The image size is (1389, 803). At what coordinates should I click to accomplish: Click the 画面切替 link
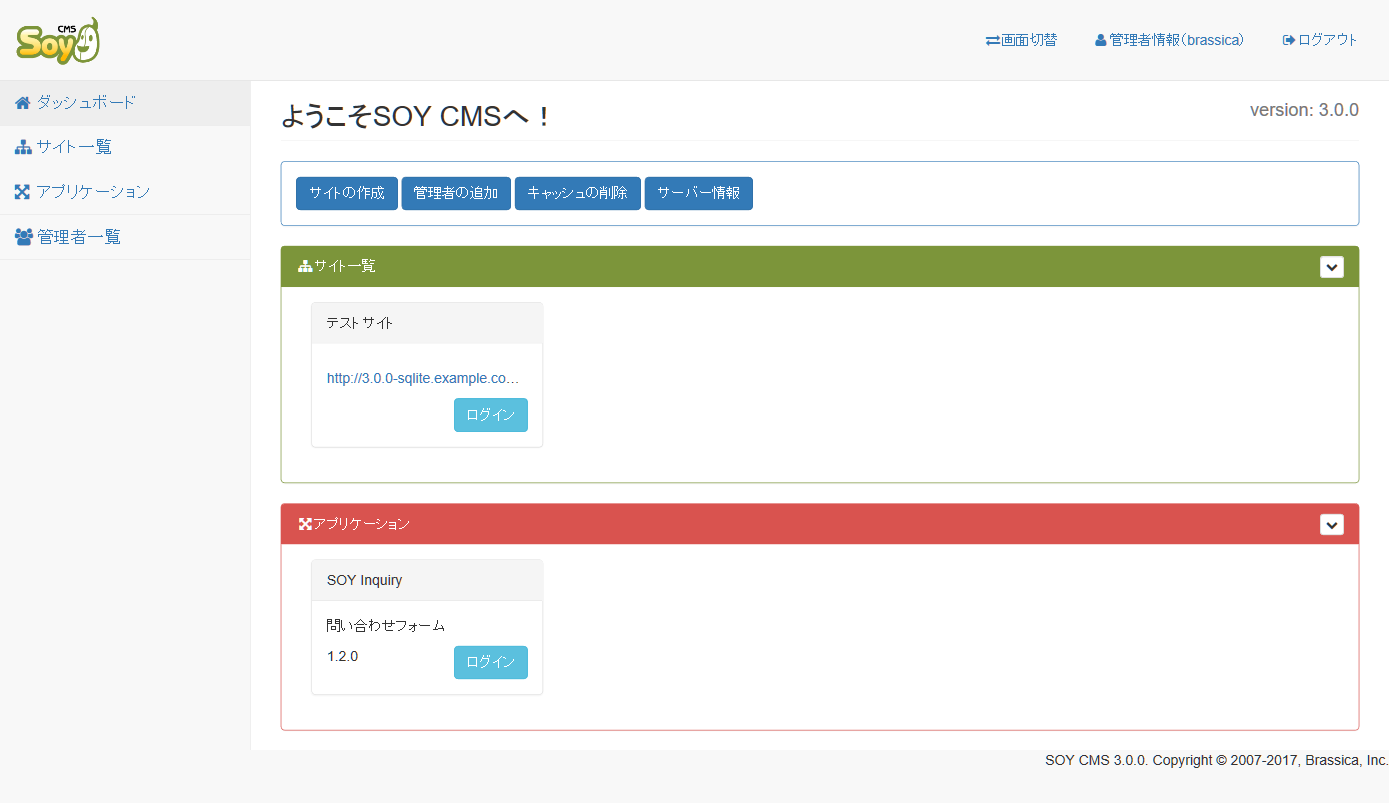click(1021, 41)
